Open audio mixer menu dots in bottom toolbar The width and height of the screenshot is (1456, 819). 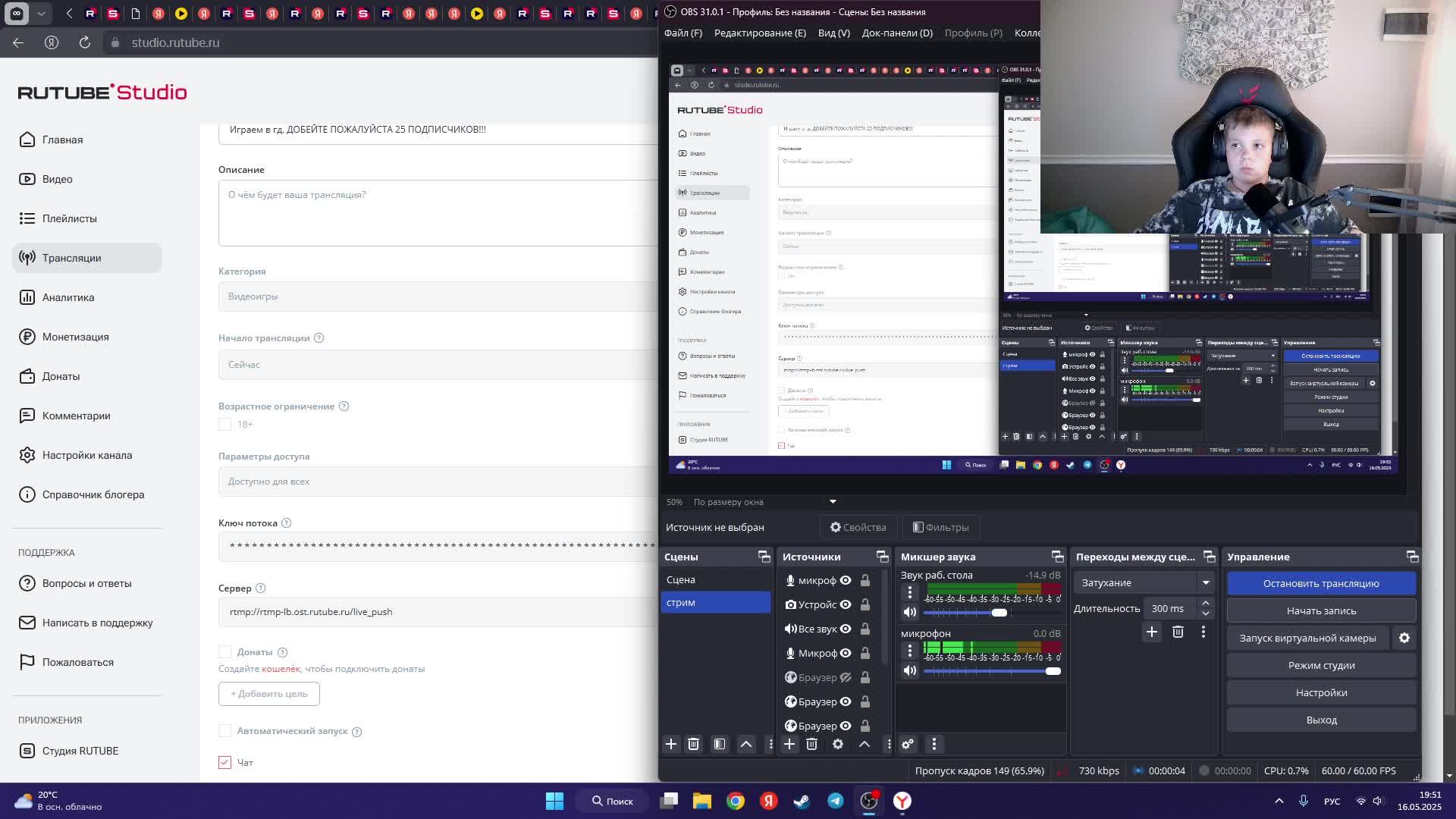pos(934,745)
